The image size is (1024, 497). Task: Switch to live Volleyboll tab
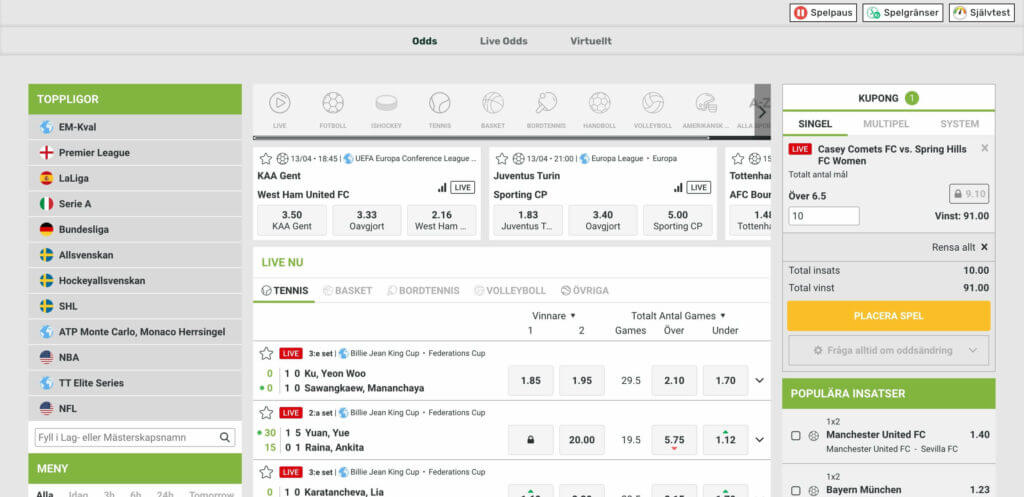point(509,291)
